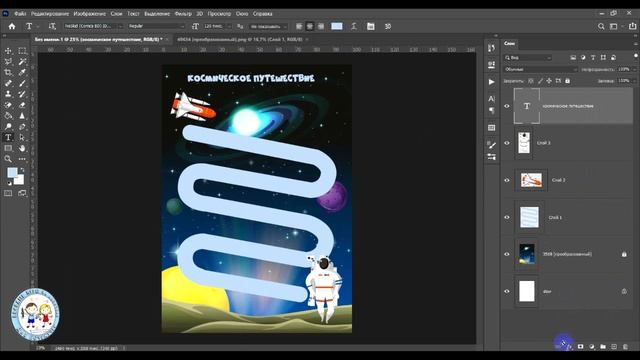Select the Healing Brush tool

point(8,83)
